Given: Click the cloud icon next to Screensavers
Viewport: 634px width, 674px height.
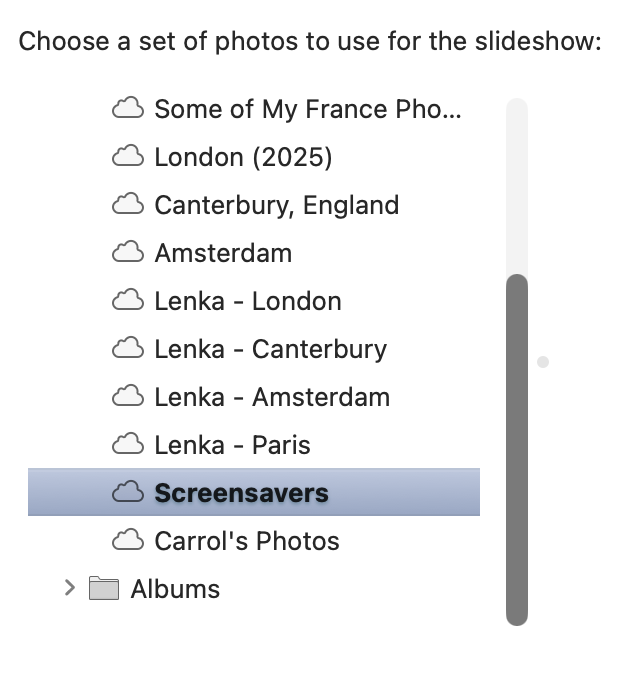Looking at the screenshot, I should [128, 492].
